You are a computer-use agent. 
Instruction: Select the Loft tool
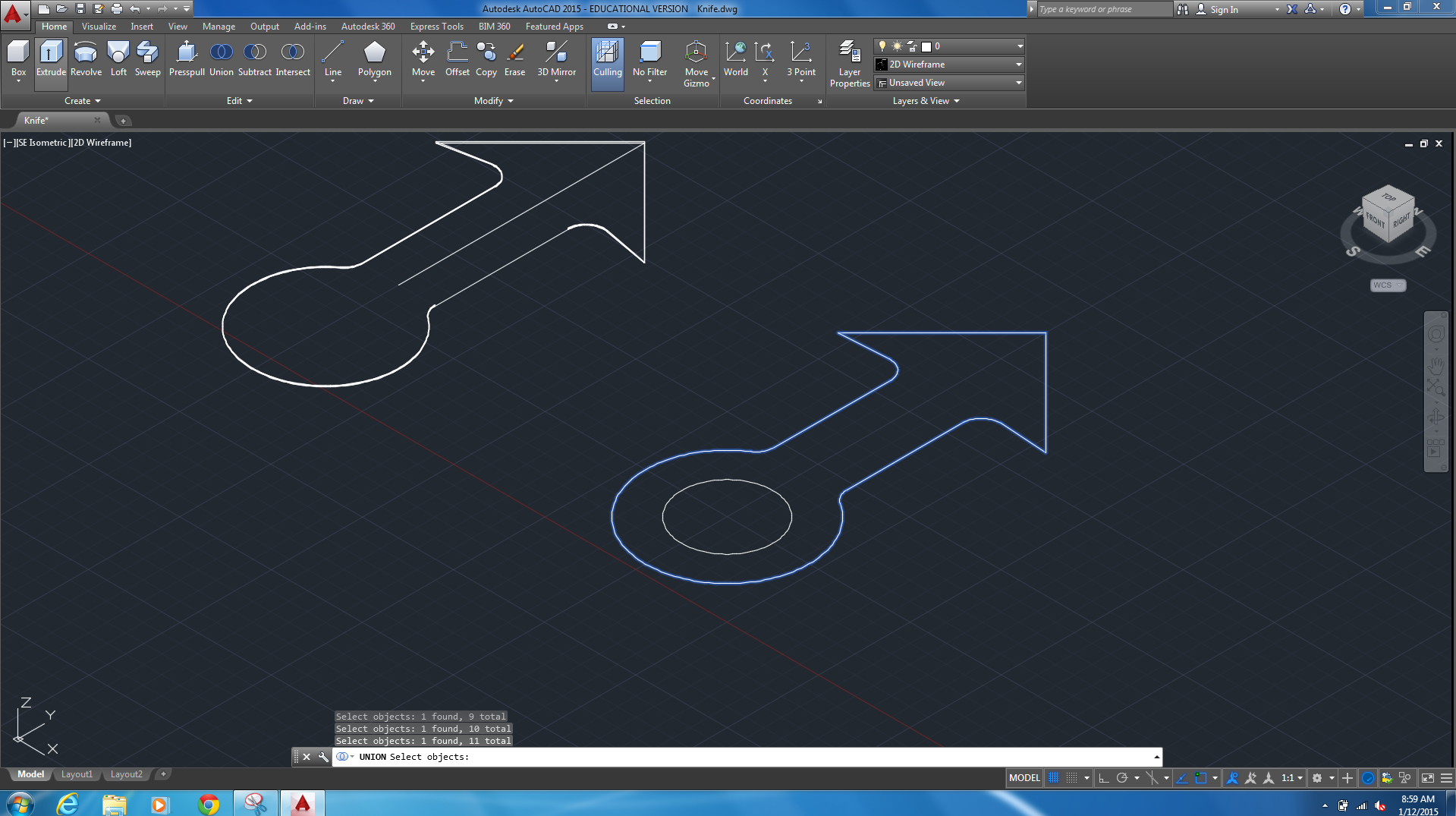[x=118, y=59]
